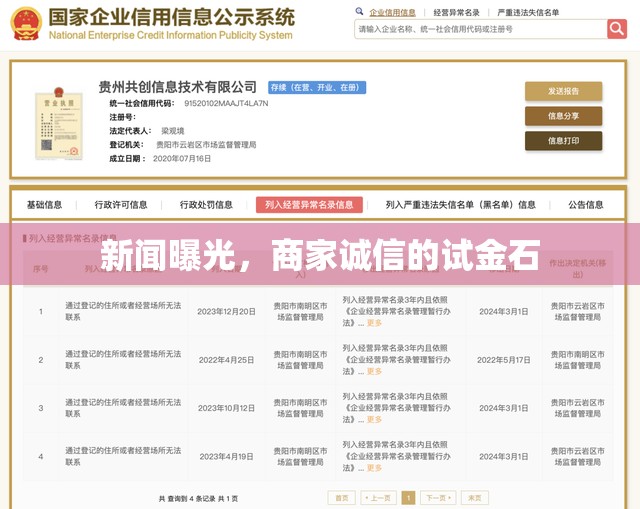Go to 首页 in pagination
Viewport: 640px width, 509px height.
(x=342, y=498)
